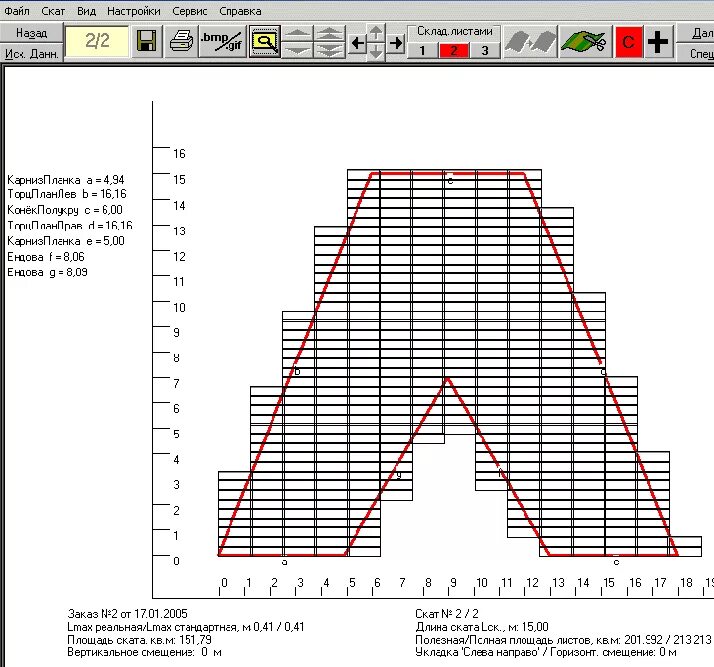Move layout up with grey arrow
The width and height of the screenshot is (714, 667).
pyautogui.click(x=376, y=33)
